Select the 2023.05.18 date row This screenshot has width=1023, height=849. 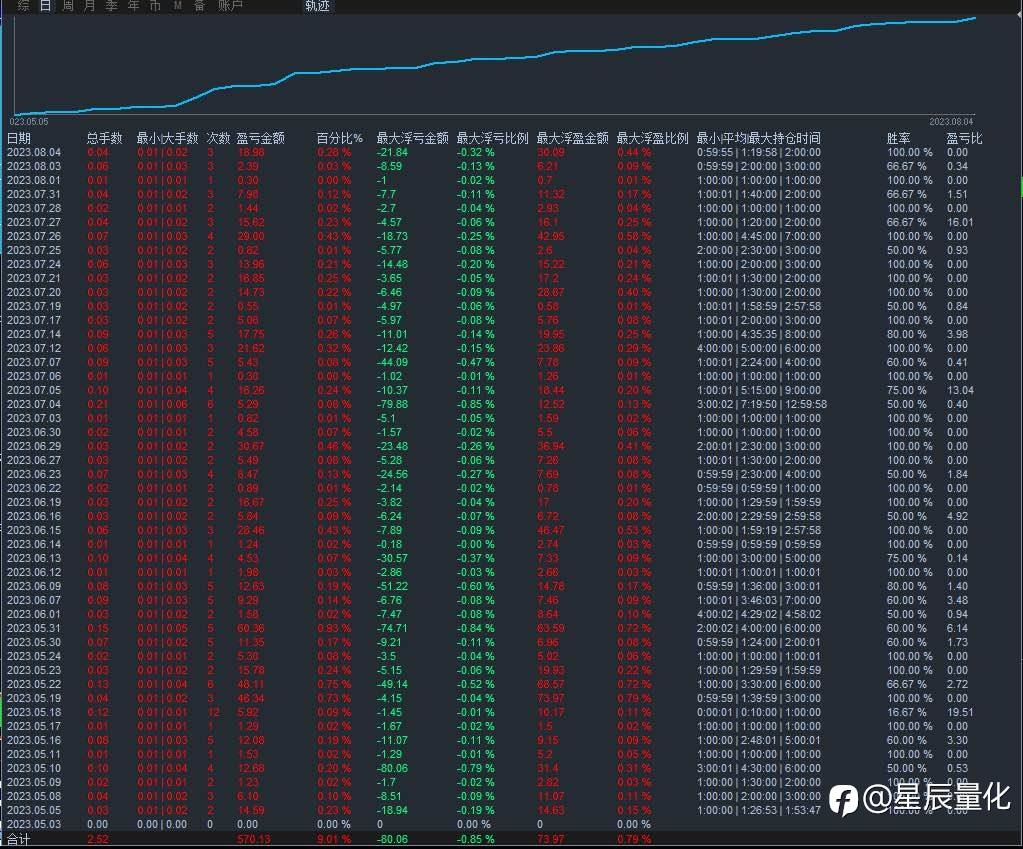[x=34, y=712]
